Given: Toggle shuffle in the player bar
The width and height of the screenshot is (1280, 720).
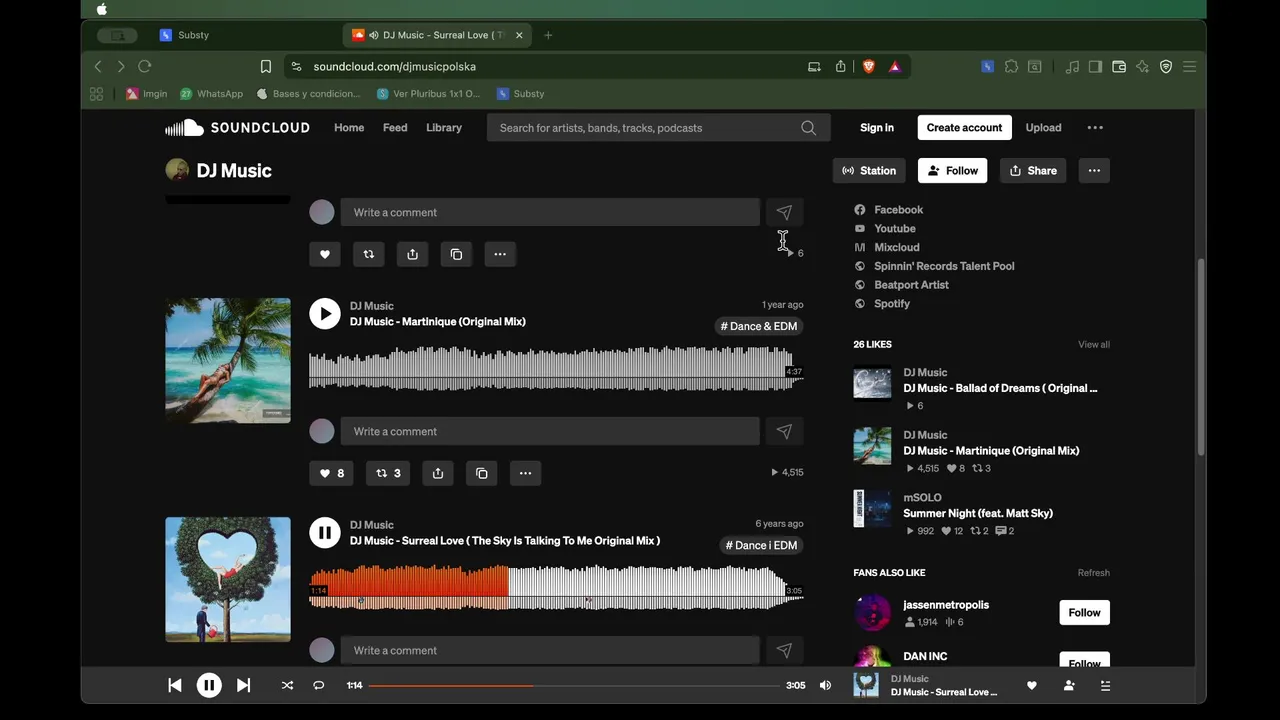Looking at the screenshot, I should pos(287,685).
